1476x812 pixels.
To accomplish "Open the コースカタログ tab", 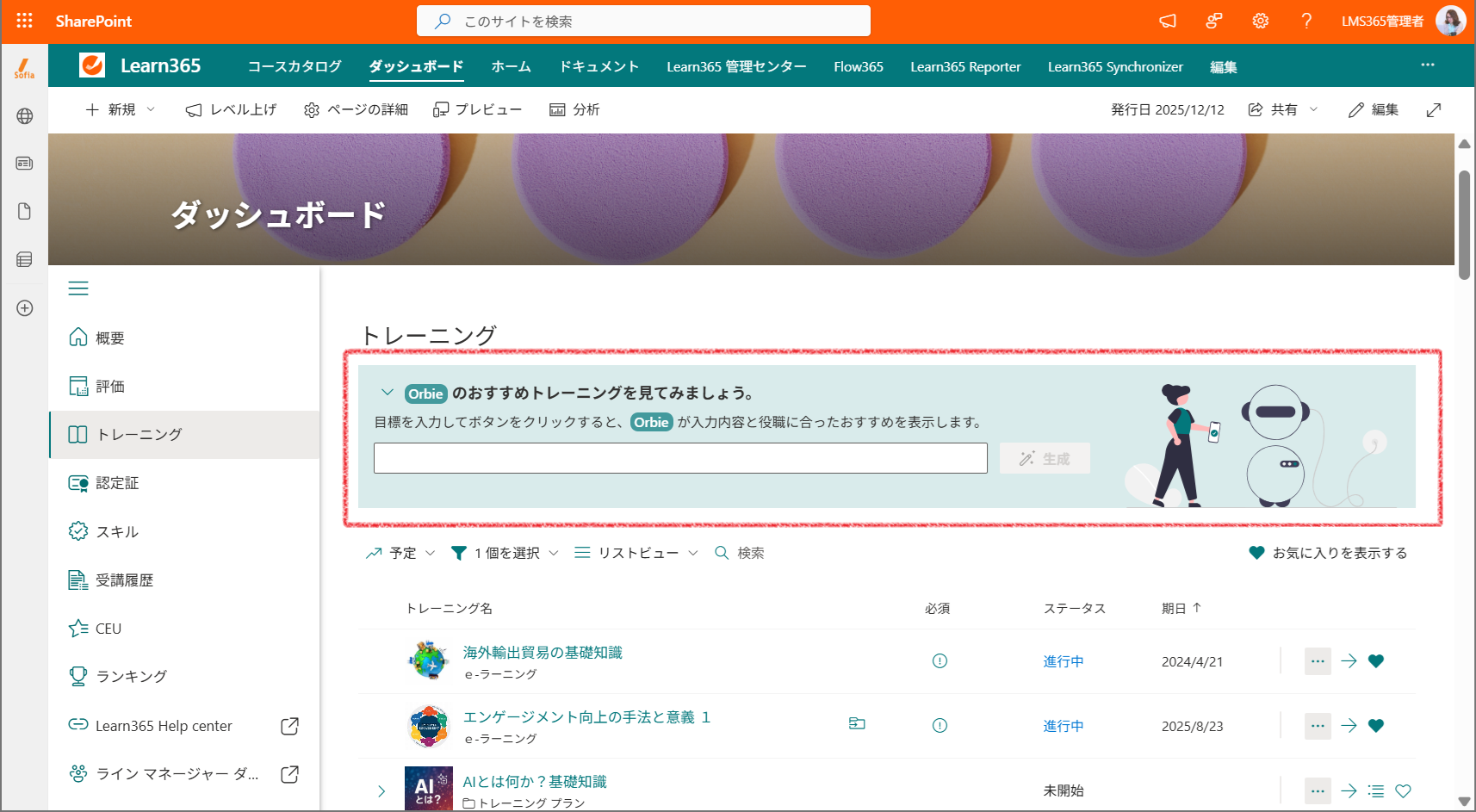I will 295,66.
